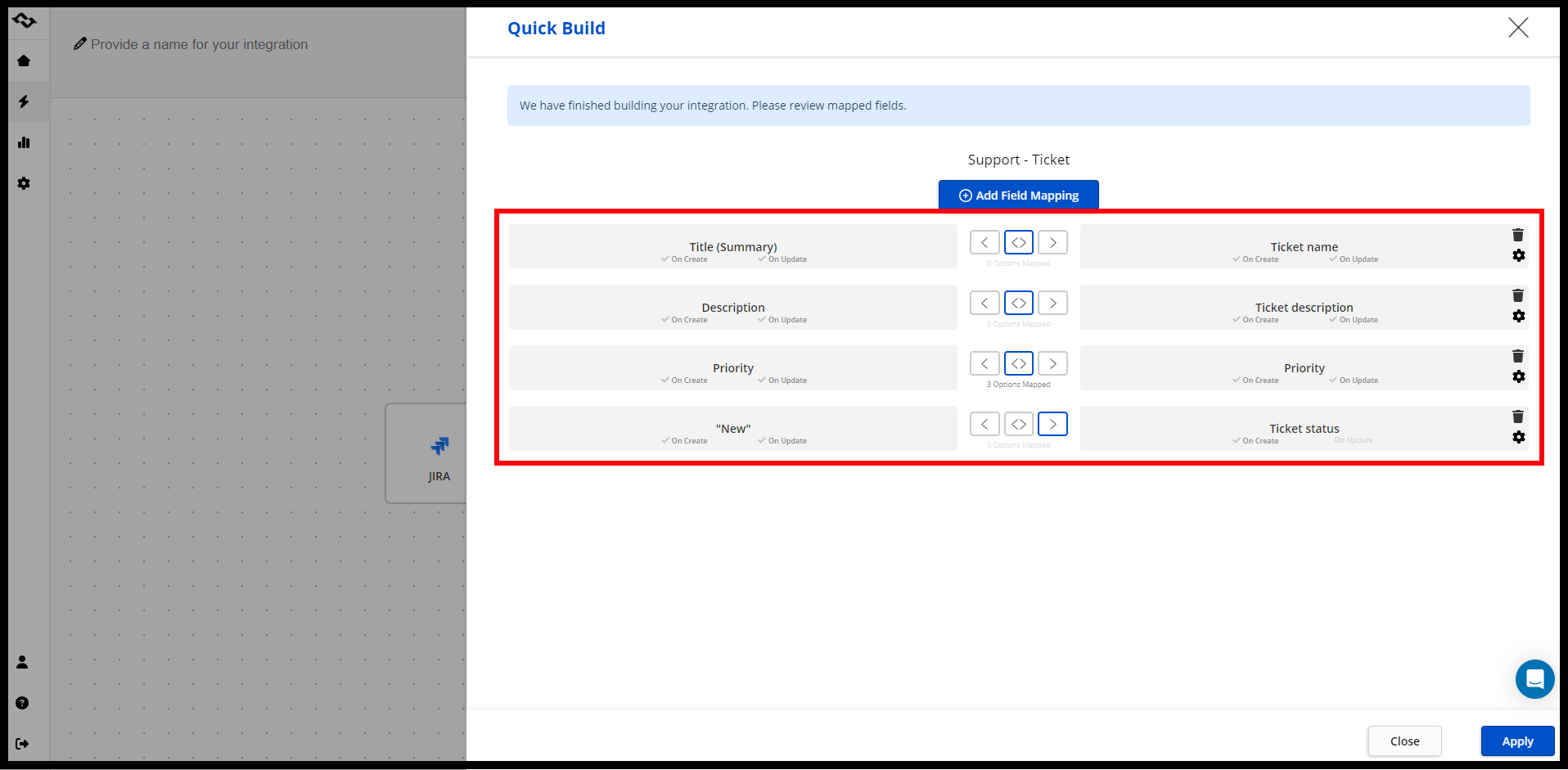
Task: Open the bar chart analytics icon
Action: pos(24,142)
